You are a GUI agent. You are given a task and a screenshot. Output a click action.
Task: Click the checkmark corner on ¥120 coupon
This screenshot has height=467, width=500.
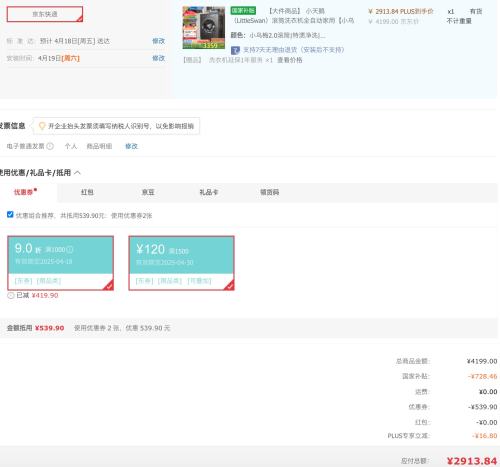tap(229, 285)
